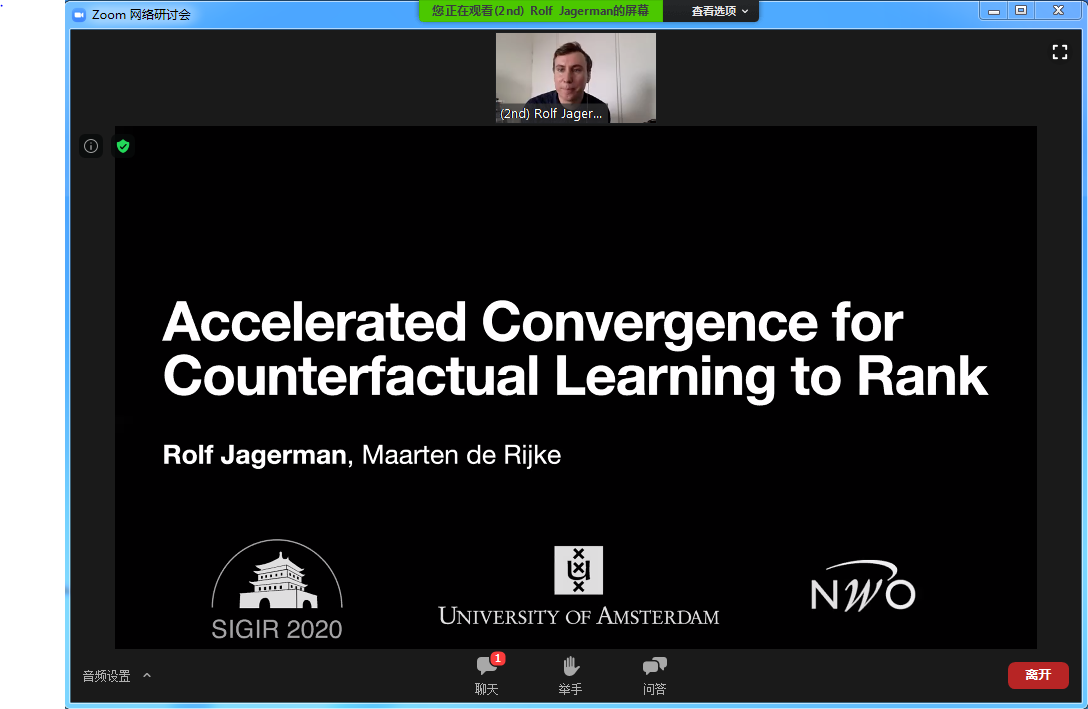Click the Zoom app icon in title bar
This screenshot has width=1088, height=709.
coord(79,14)
